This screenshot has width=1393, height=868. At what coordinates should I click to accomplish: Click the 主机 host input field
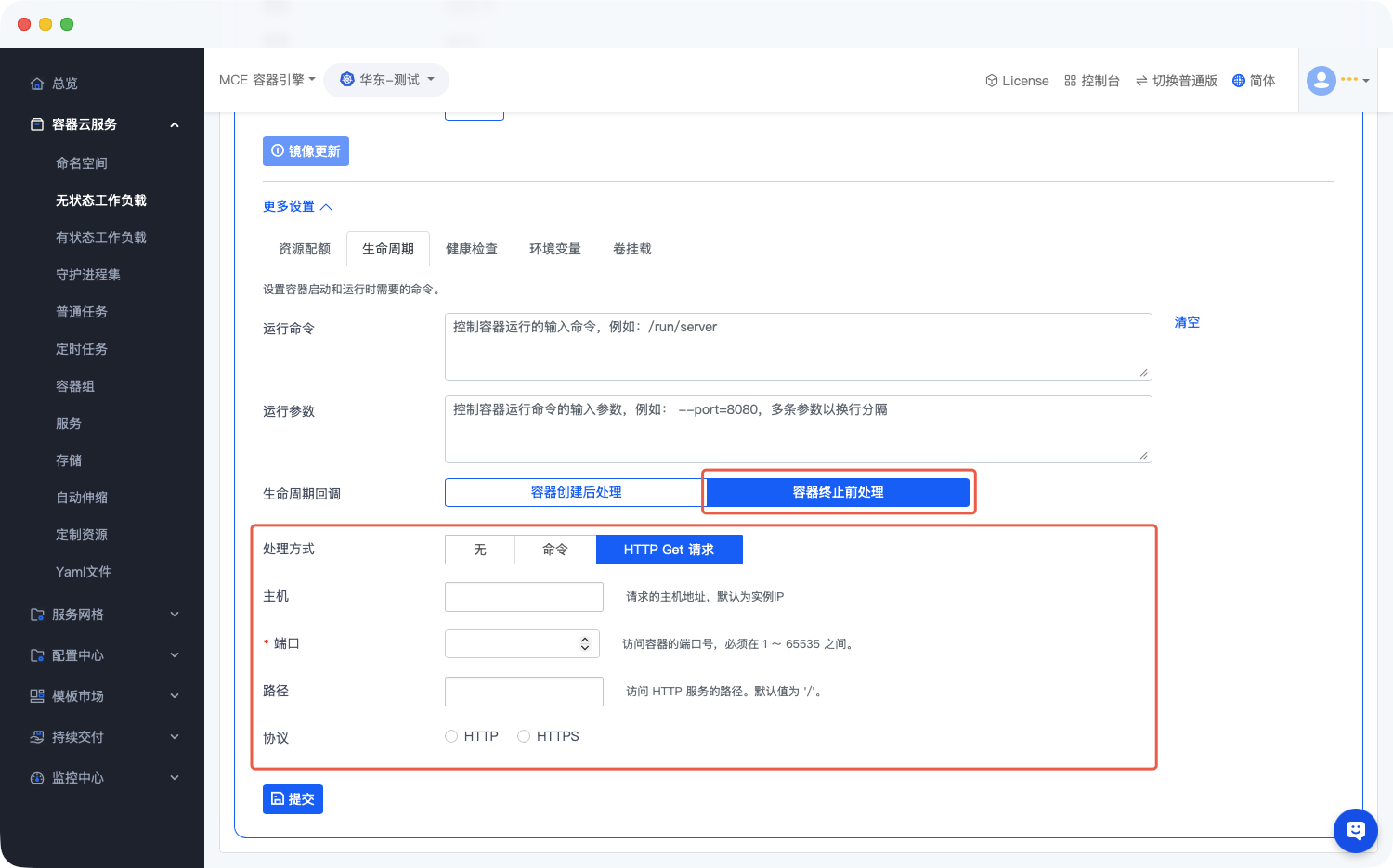524,597
